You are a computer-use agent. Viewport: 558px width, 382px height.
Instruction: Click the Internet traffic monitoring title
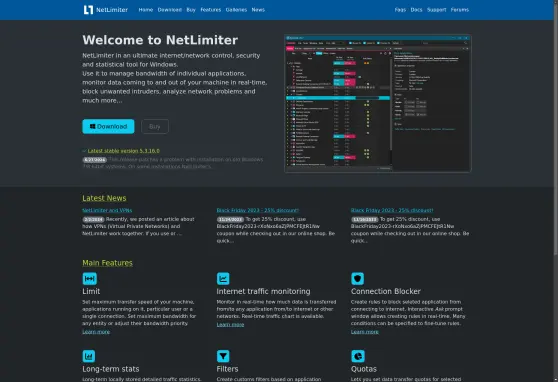tap(263, 291)
